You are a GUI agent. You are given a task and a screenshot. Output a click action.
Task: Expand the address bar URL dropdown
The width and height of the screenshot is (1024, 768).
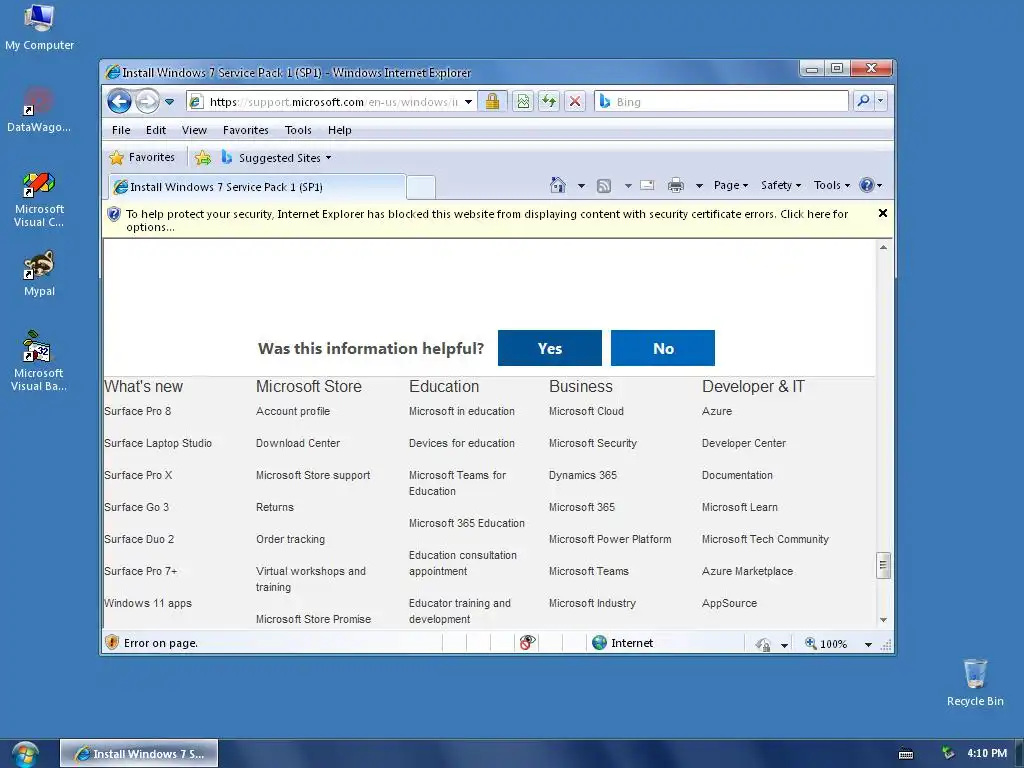click(468, 102)
